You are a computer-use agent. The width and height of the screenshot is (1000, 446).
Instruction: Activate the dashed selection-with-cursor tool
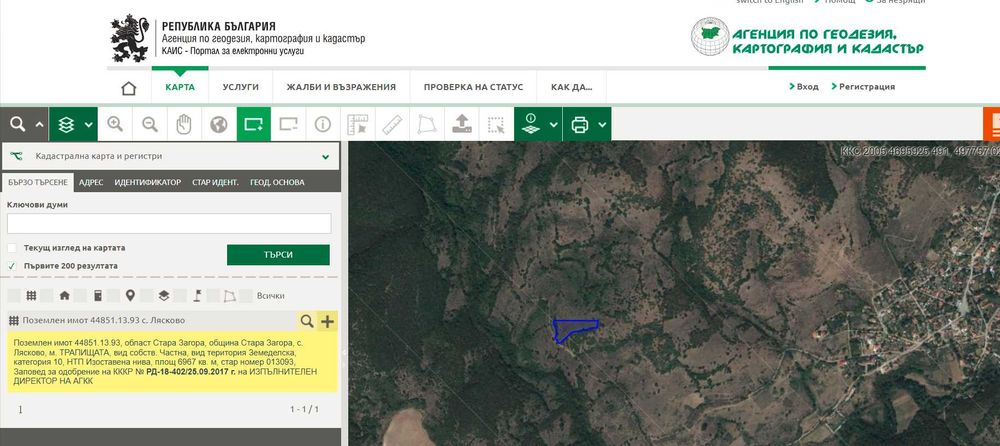[x=496, y=124]
